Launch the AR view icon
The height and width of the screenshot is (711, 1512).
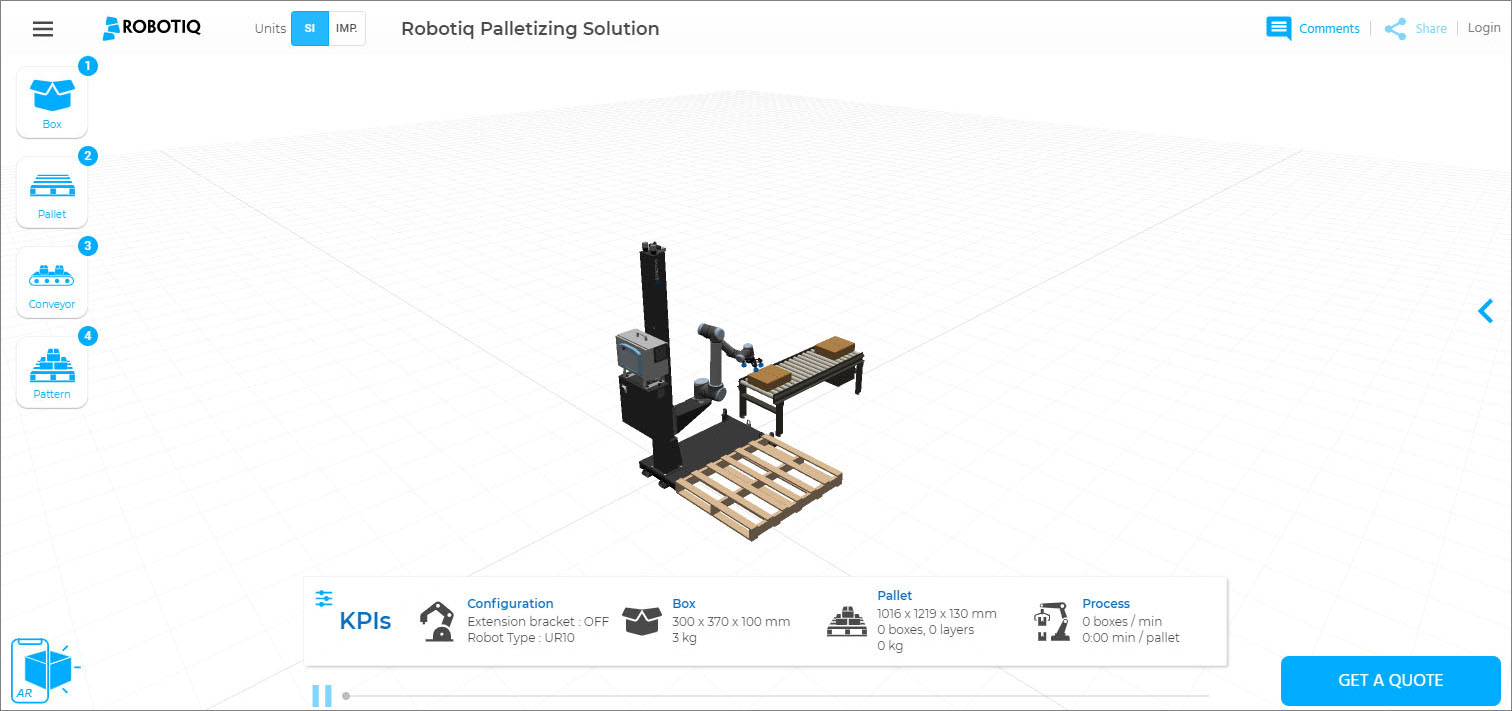[x=40, y=668]
